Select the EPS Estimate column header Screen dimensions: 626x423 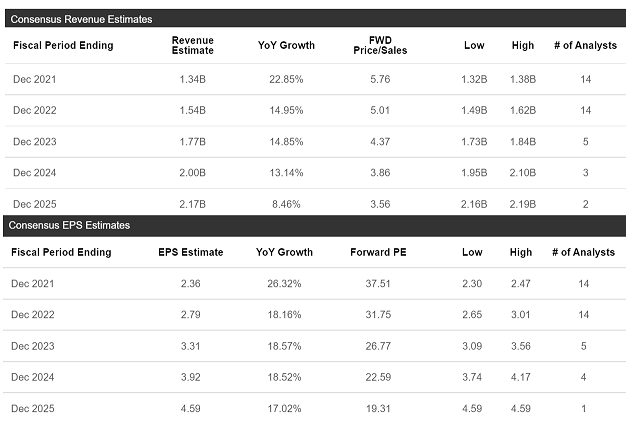click(x=191, y=252)
